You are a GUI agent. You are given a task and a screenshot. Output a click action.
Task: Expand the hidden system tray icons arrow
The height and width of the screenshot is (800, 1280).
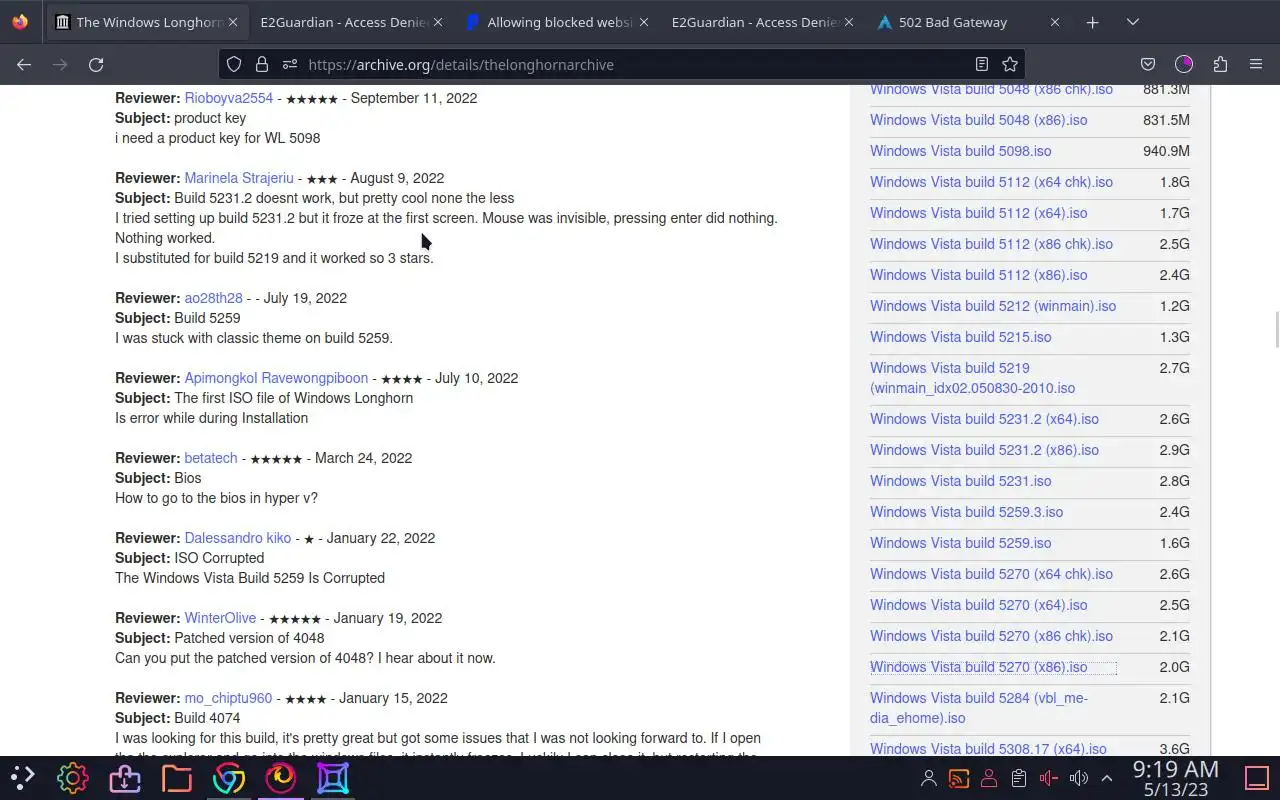[x=1107, y=778]
